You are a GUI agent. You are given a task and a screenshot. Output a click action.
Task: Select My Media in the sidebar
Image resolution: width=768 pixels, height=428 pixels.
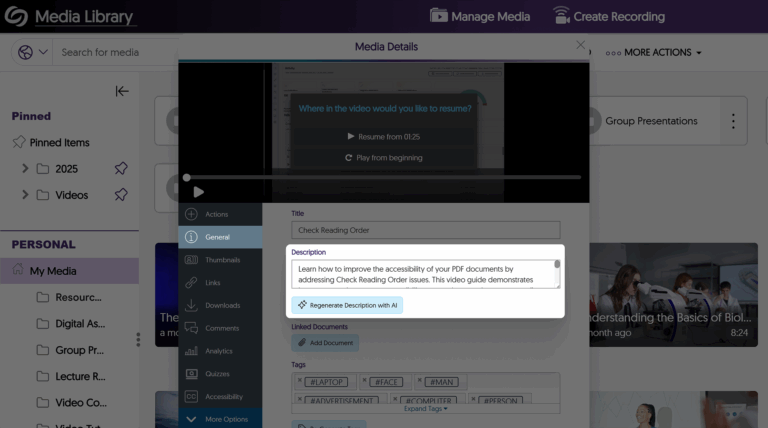[x=70, y=271]
